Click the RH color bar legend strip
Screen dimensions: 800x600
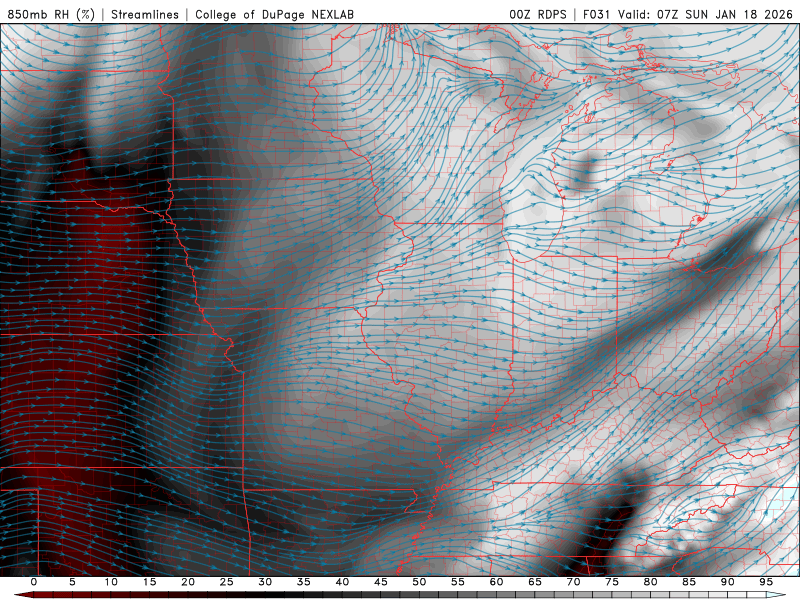[x=400, y=595]
